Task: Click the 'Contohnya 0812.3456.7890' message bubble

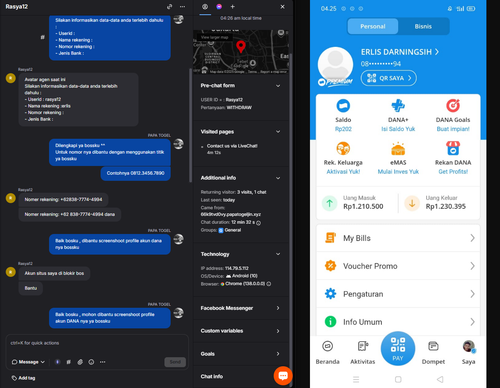Action: [136, 173]
